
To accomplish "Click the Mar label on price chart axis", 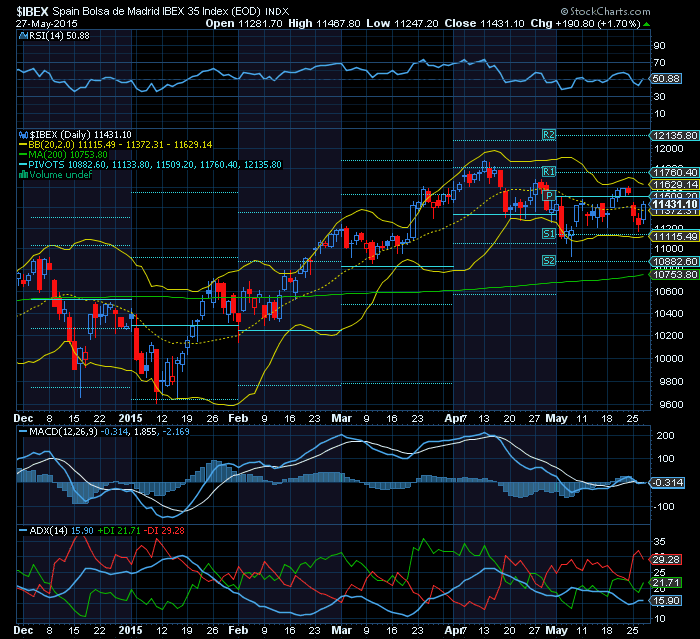I will point(342,418).
